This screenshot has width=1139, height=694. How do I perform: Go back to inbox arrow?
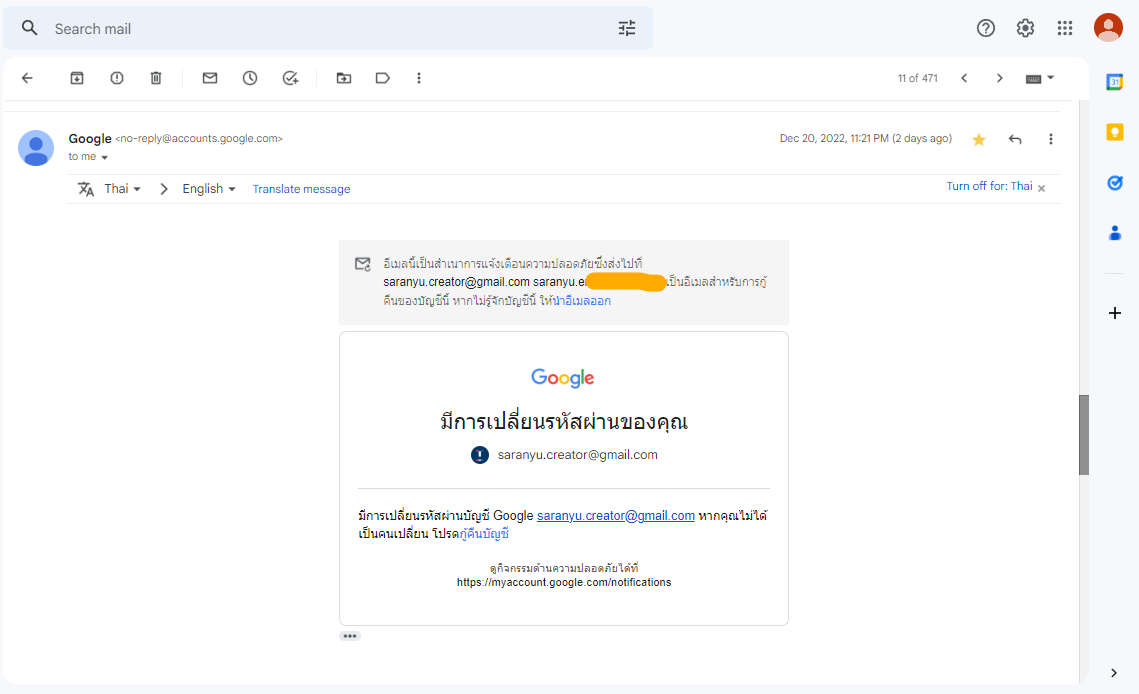[x=28, y=78]
